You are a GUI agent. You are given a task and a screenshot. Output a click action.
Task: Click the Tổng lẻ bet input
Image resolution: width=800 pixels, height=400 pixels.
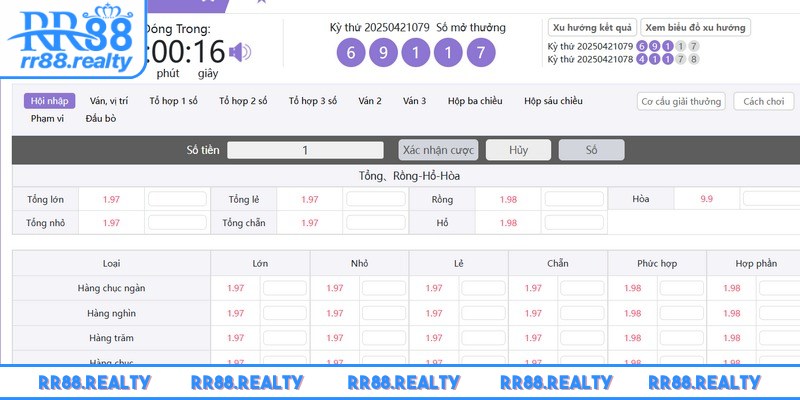pyautogui.click(x=376, y=199)
